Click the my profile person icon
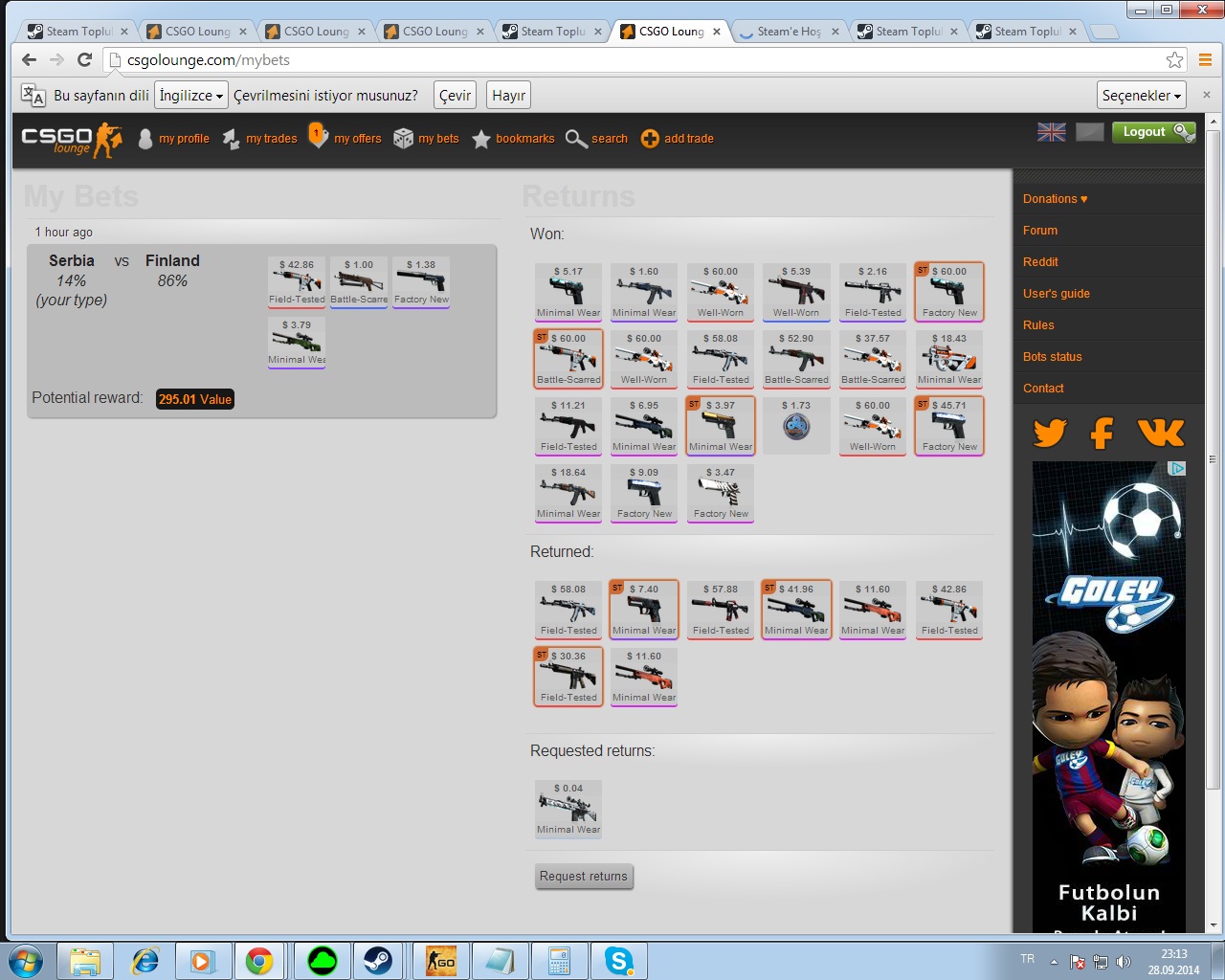Image resolution: width=1225 pixels, height=980 pixels. point(145,139)
